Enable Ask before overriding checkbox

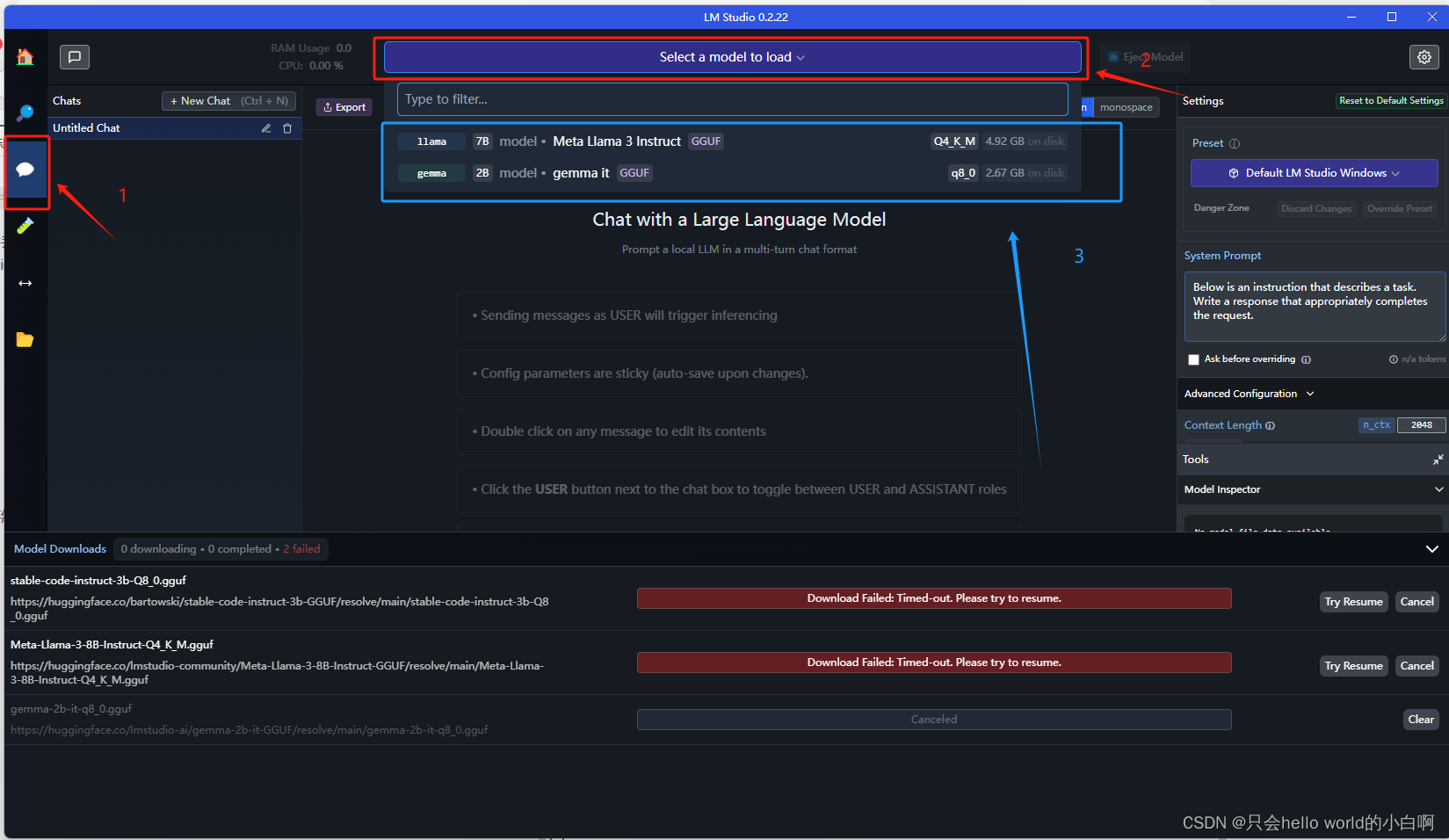click(x=1193, y=359)
